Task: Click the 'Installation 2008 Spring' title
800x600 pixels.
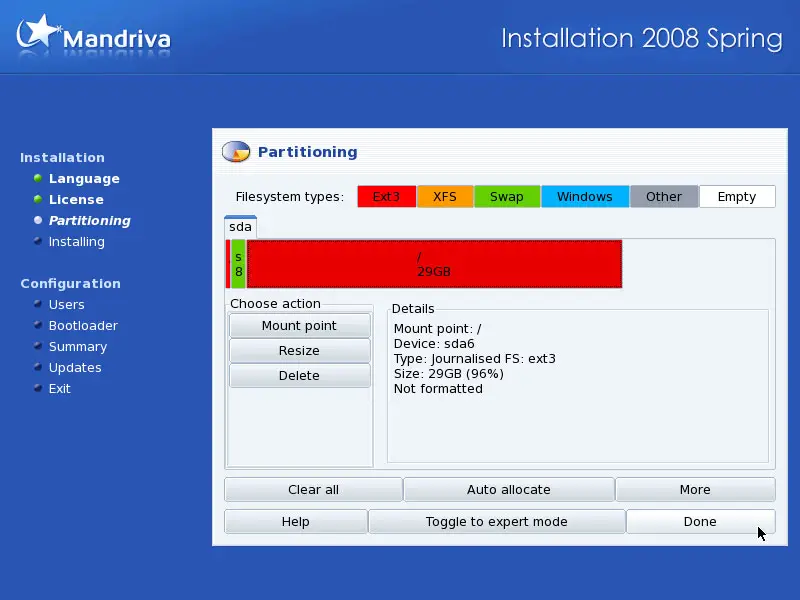Action: click(x=642, y=39)
